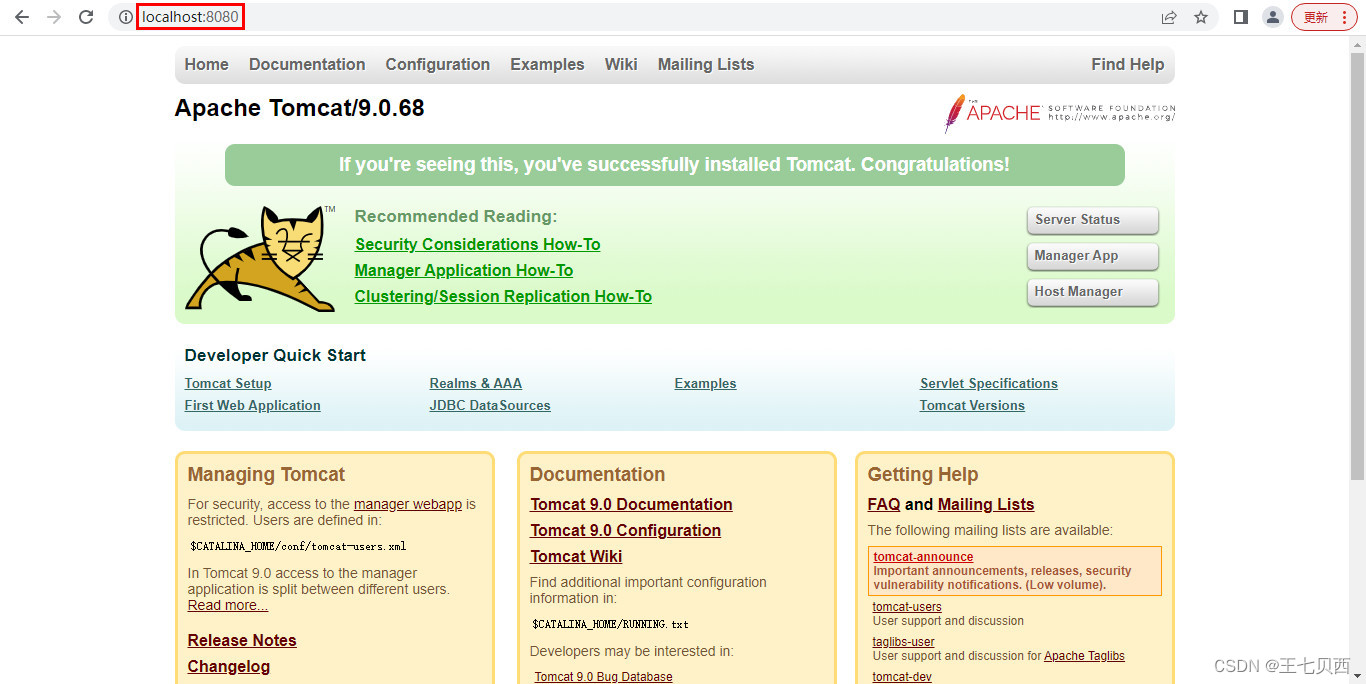The width and height of the screenshot is (1366, 684).
Task: Click the share page icon
Action: [1168, 17]
